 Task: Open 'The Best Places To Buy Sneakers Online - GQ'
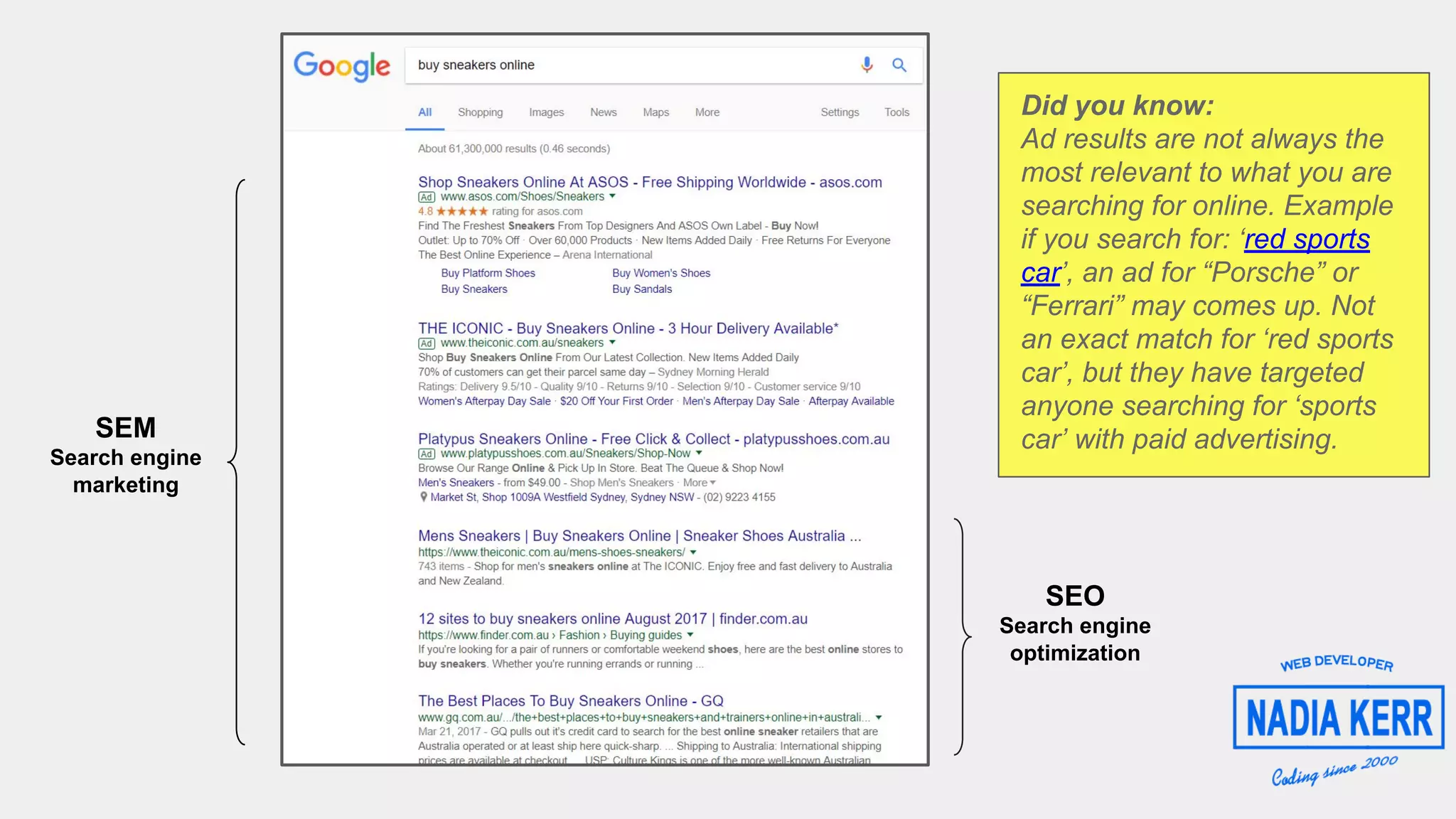point(571,701)
